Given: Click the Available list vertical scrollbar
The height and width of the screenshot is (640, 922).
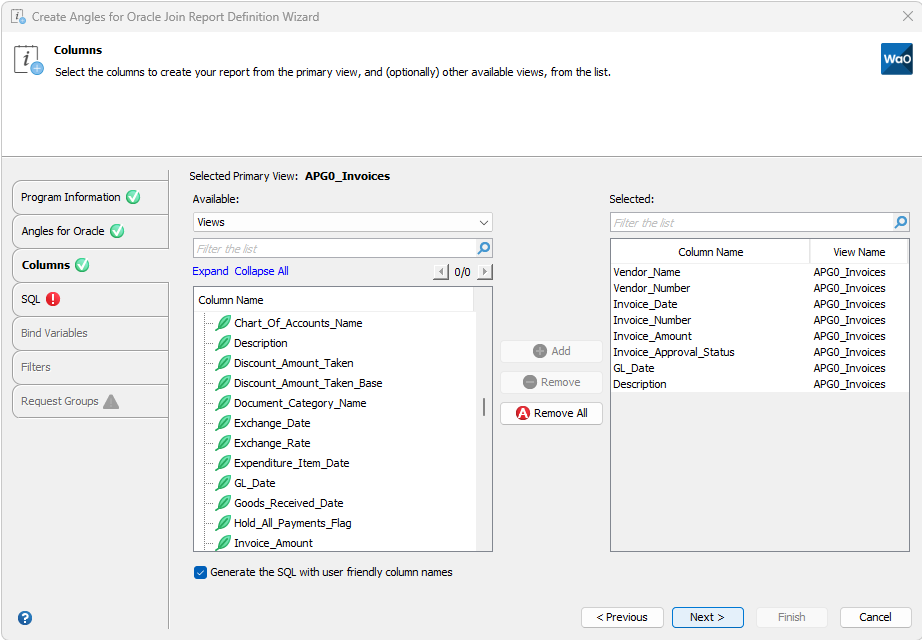Looking at the screenshot, I should tap(484, 407).
